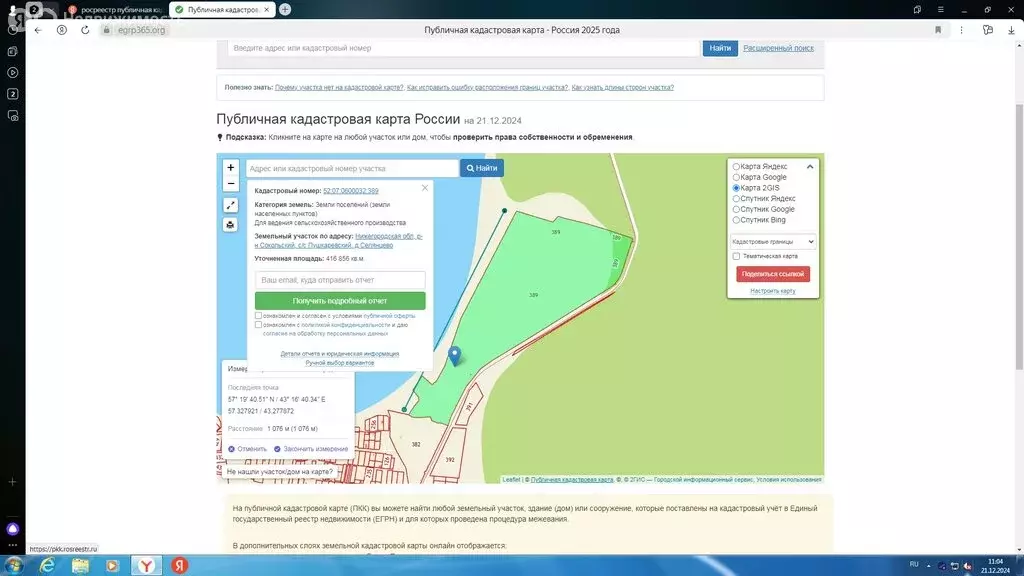Click the red Поделиться ссылкой button
The width and height of the screenshot is (1024, 576).
pyautogui.click(x=773, y=274)
